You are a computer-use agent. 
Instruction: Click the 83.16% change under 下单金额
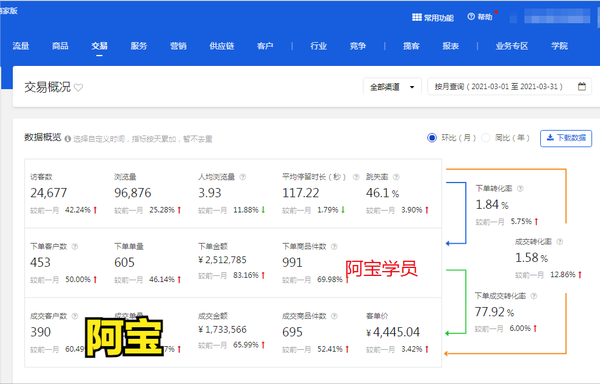coord(246,275)
